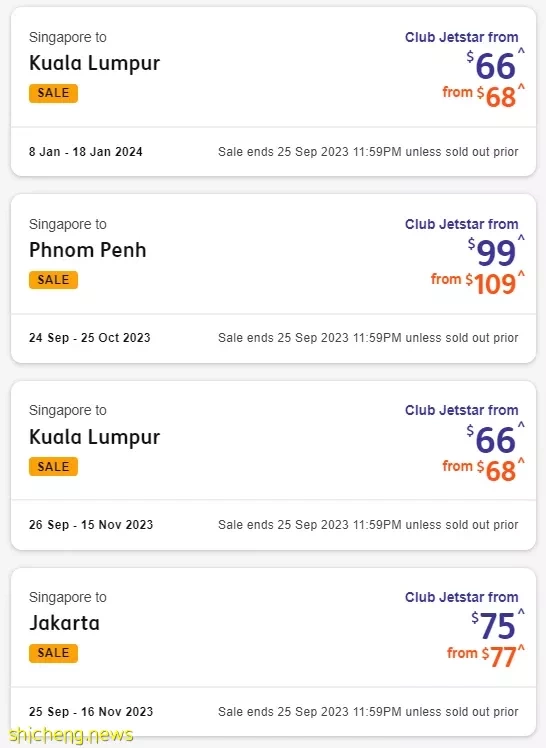Select the Club Jetstar $75 price
546x748 pixels.
pyautogui.click(x=494, y=625)
